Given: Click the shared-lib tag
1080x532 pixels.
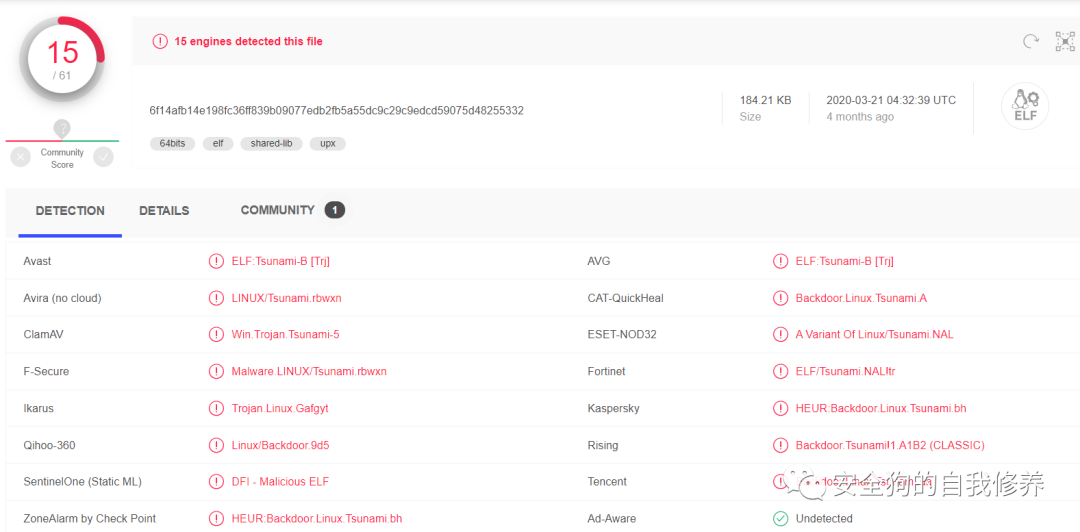Looking at the screenshot, I should click(x=271, y=144).
